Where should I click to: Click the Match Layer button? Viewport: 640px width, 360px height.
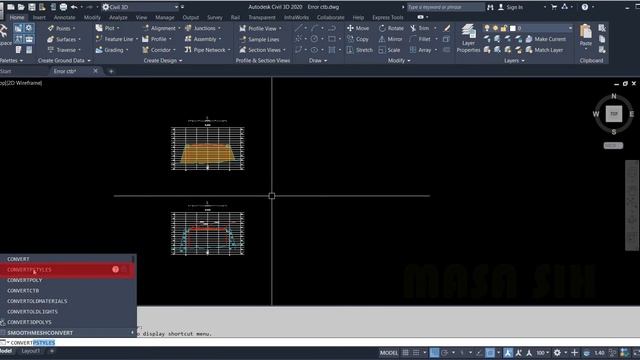point(544,50)
